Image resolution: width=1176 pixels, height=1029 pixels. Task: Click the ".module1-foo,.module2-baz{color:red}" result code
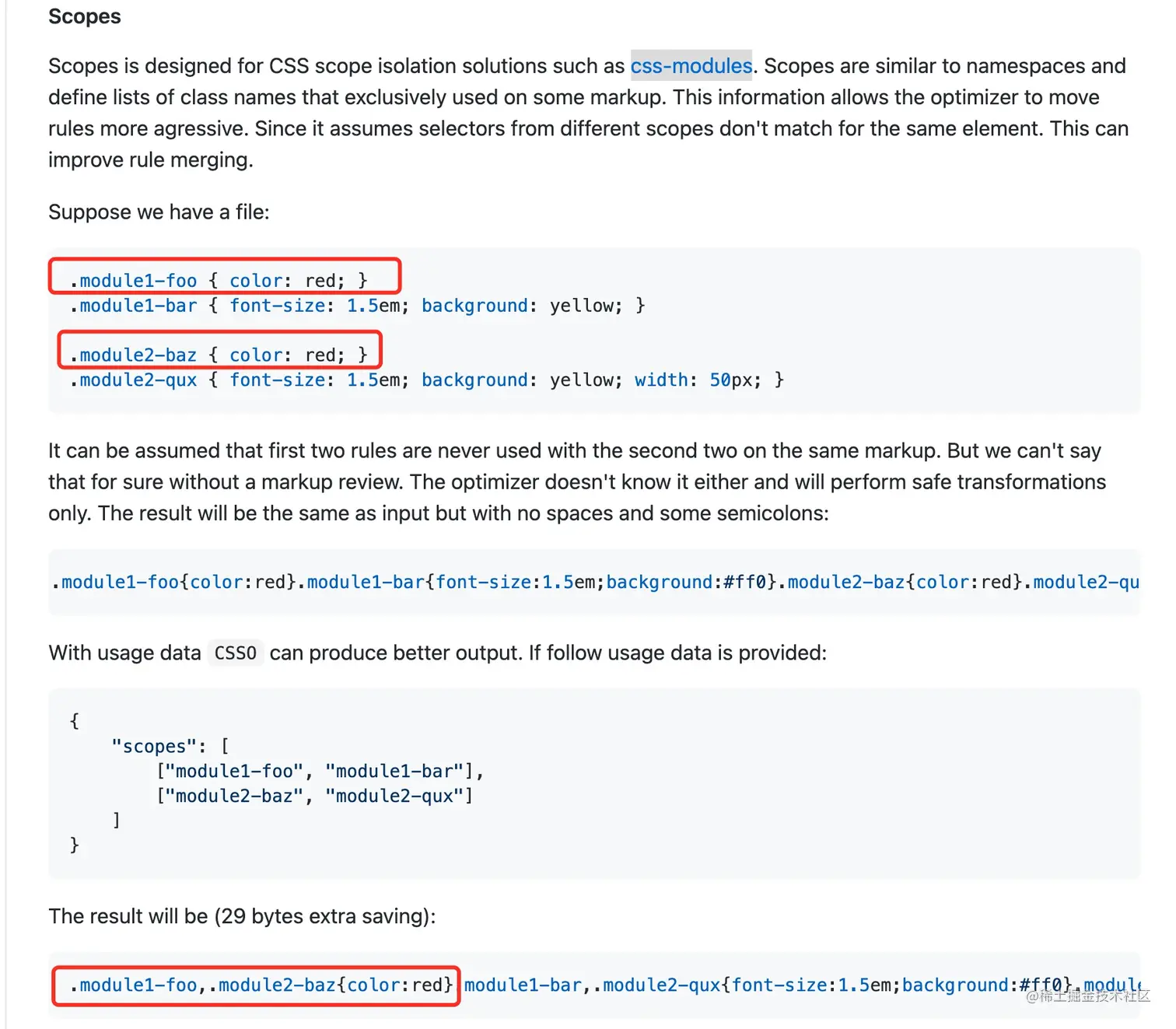click(261, 985)
